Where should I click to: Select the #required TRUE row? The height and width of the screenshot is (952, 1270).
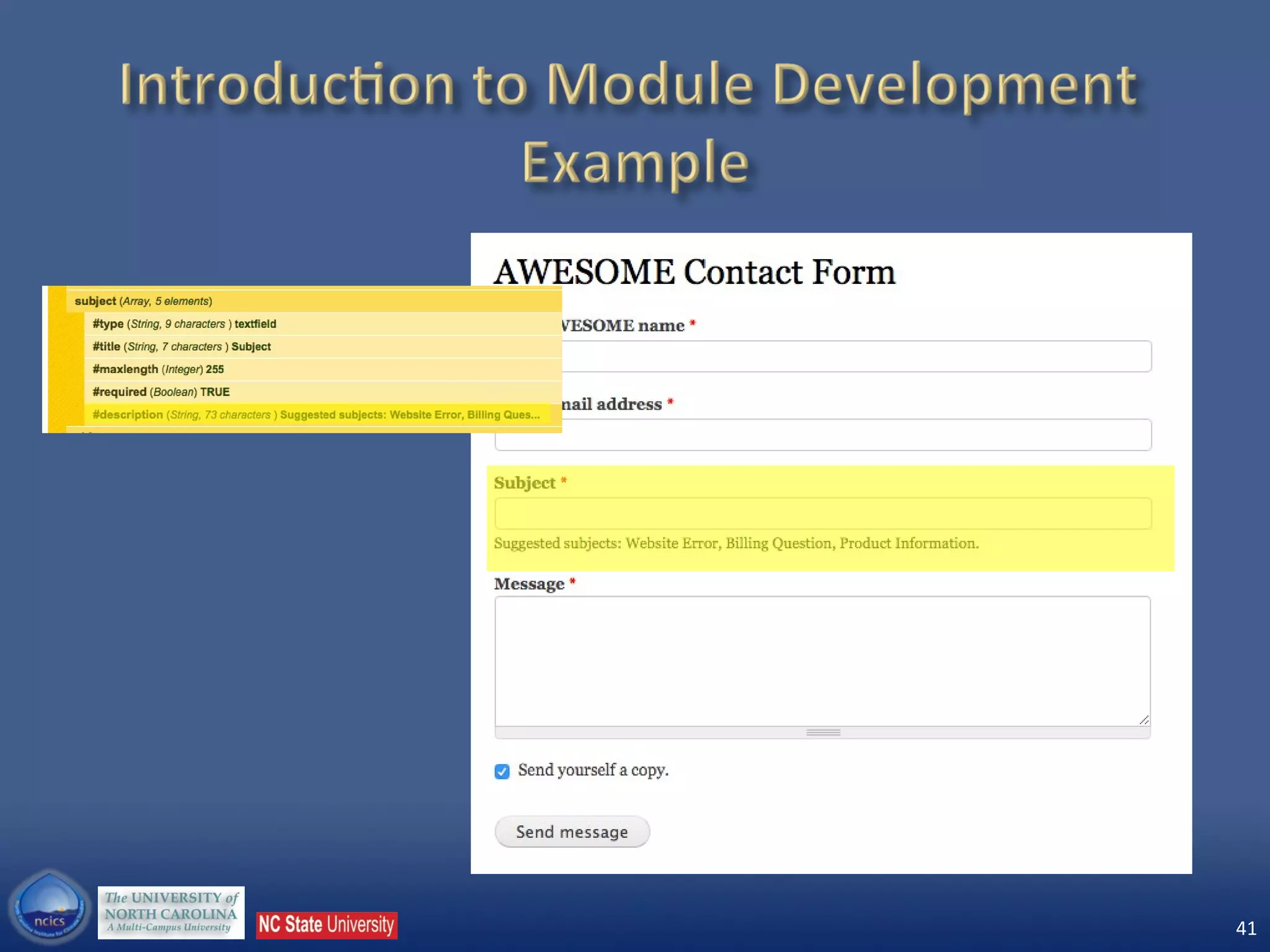coord(161,392)
